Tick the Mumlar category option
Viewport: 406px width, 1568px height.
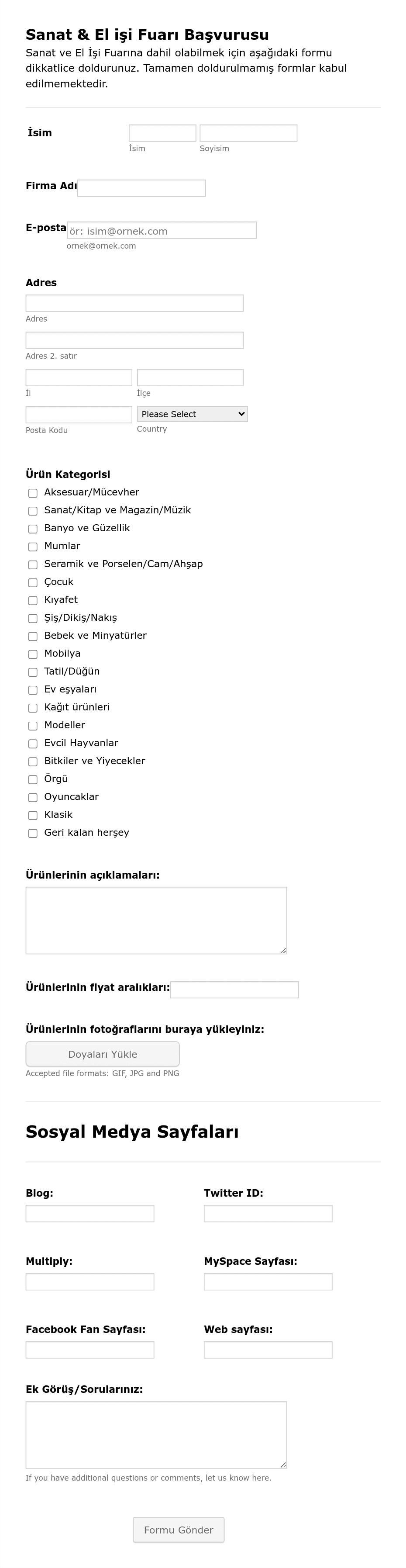point(33,547)
